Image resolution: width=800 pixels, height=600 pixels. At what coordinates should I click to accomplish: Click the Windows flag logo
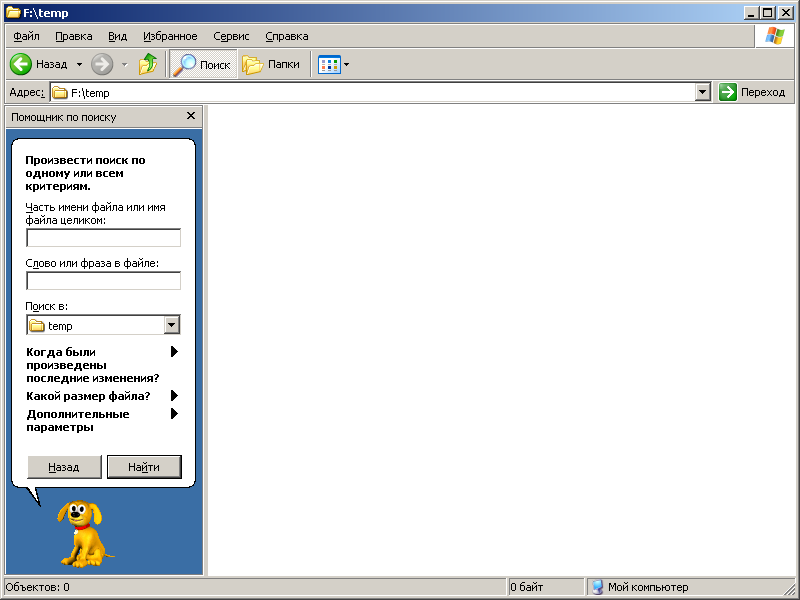pos(774,36)
